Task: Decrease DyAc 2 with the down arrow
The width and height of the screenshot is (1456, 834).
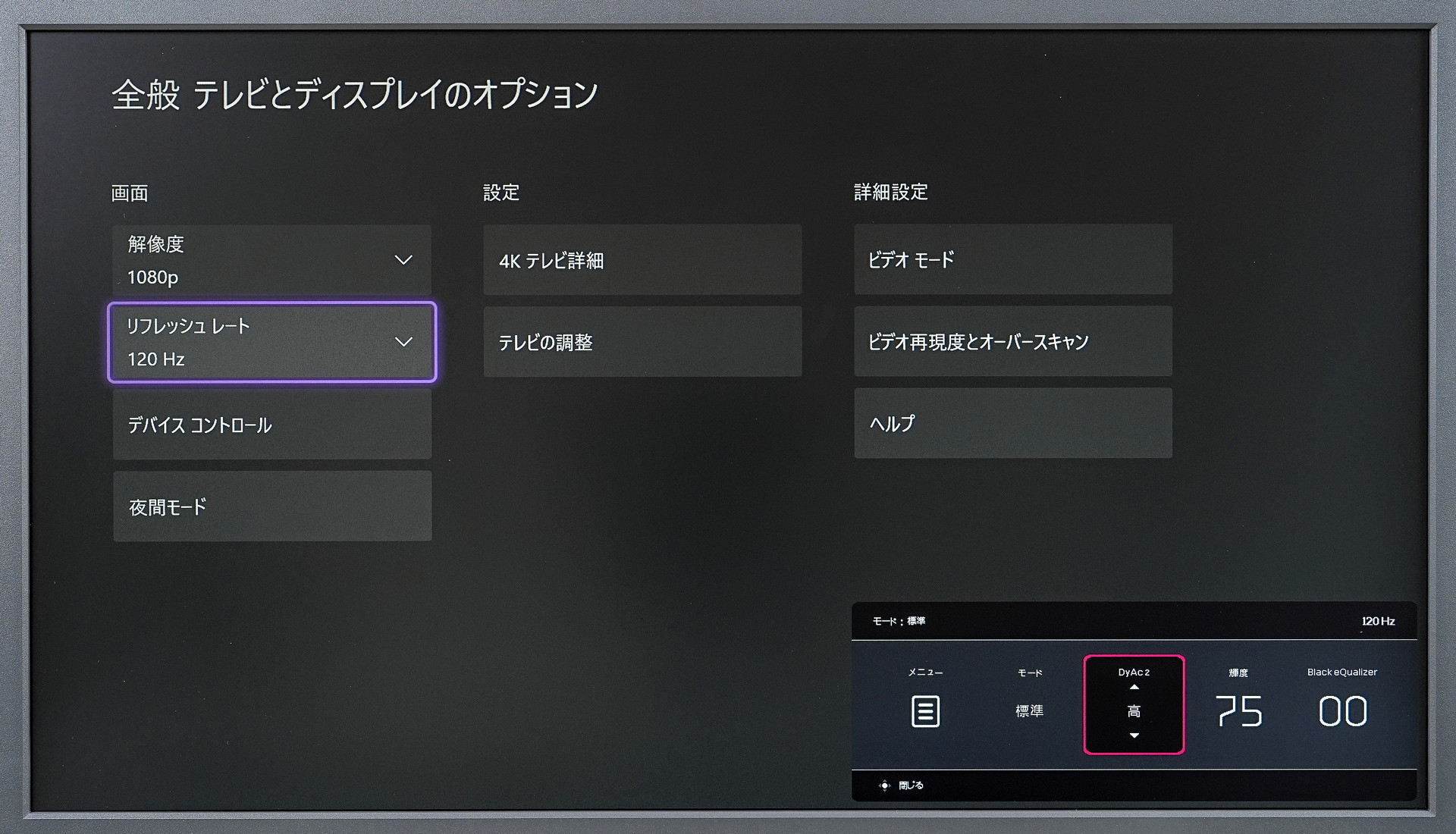Action: pyautogui.click(x=1134, y=735)
